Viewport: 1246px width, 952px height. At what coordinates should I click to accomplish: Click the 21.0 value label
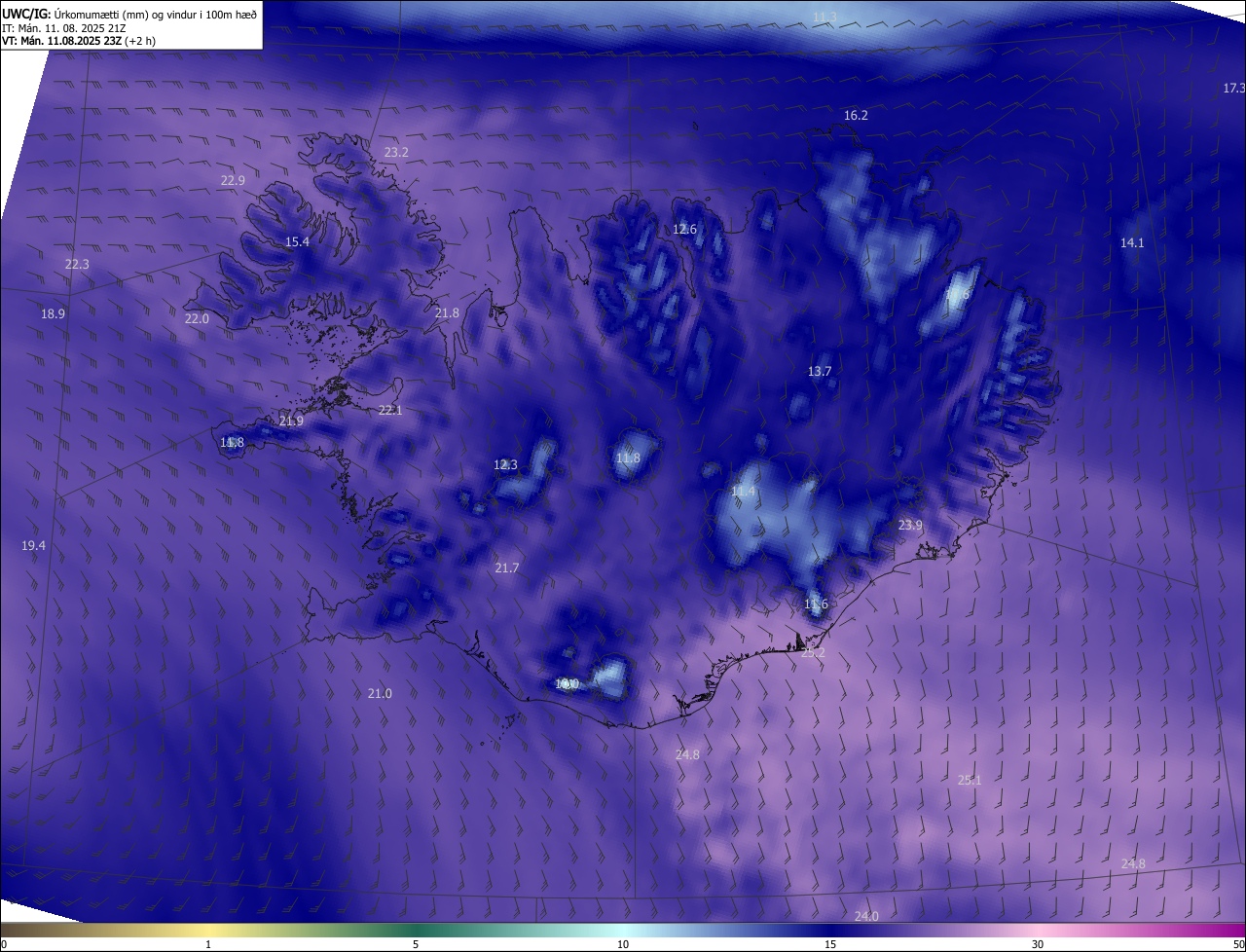[x=380, y=693]
